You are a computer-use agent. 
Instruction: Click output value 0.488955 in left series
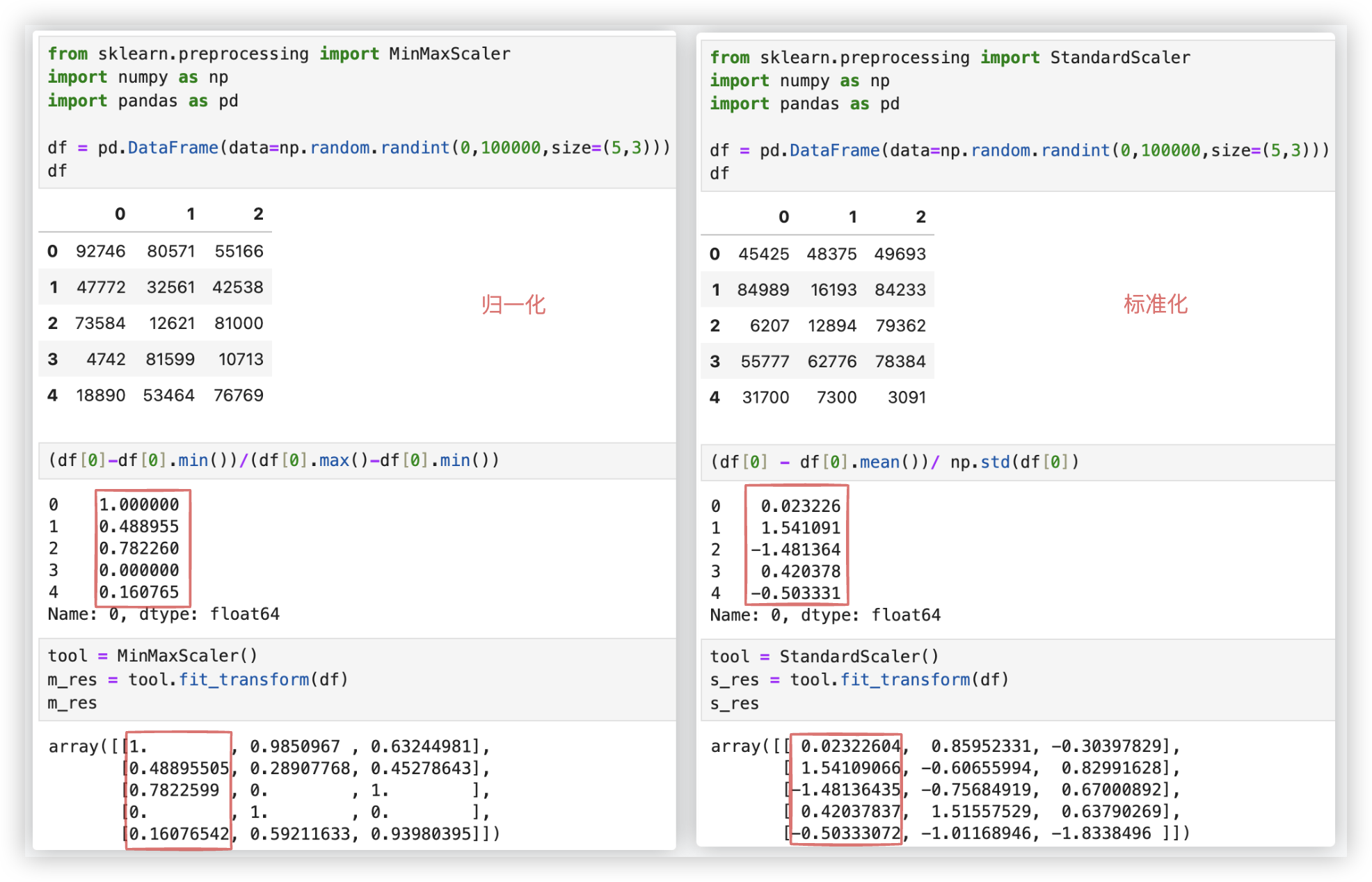(139, 527)
